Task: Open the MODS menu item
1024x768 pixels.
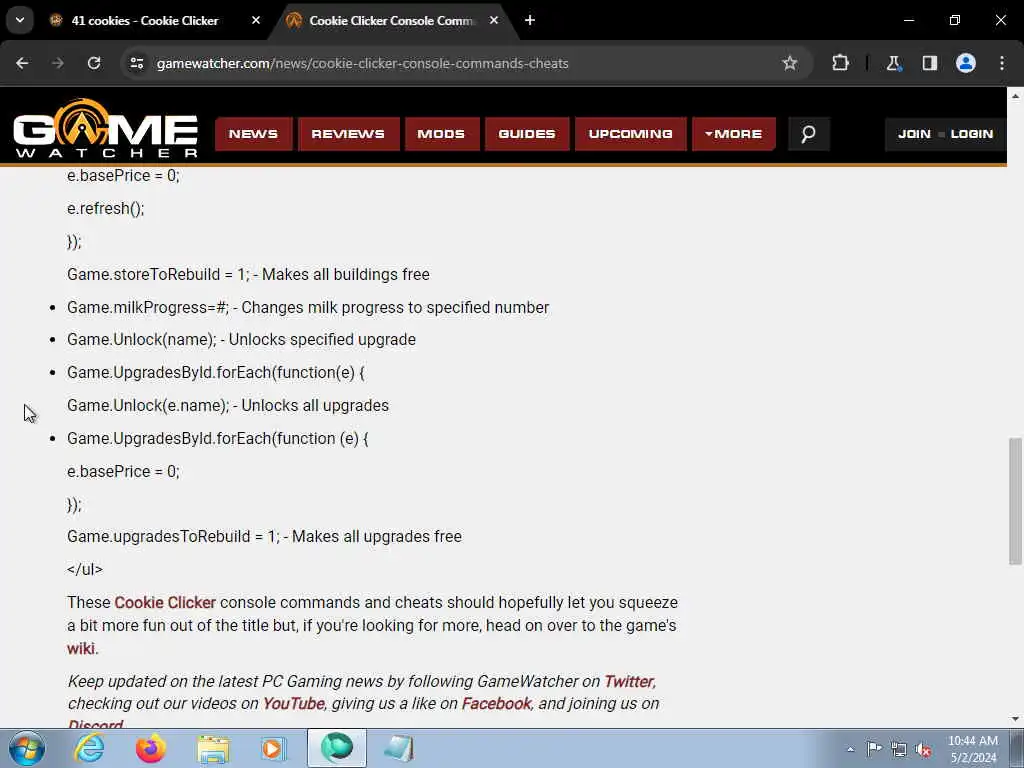Action: tap(441, 134)
